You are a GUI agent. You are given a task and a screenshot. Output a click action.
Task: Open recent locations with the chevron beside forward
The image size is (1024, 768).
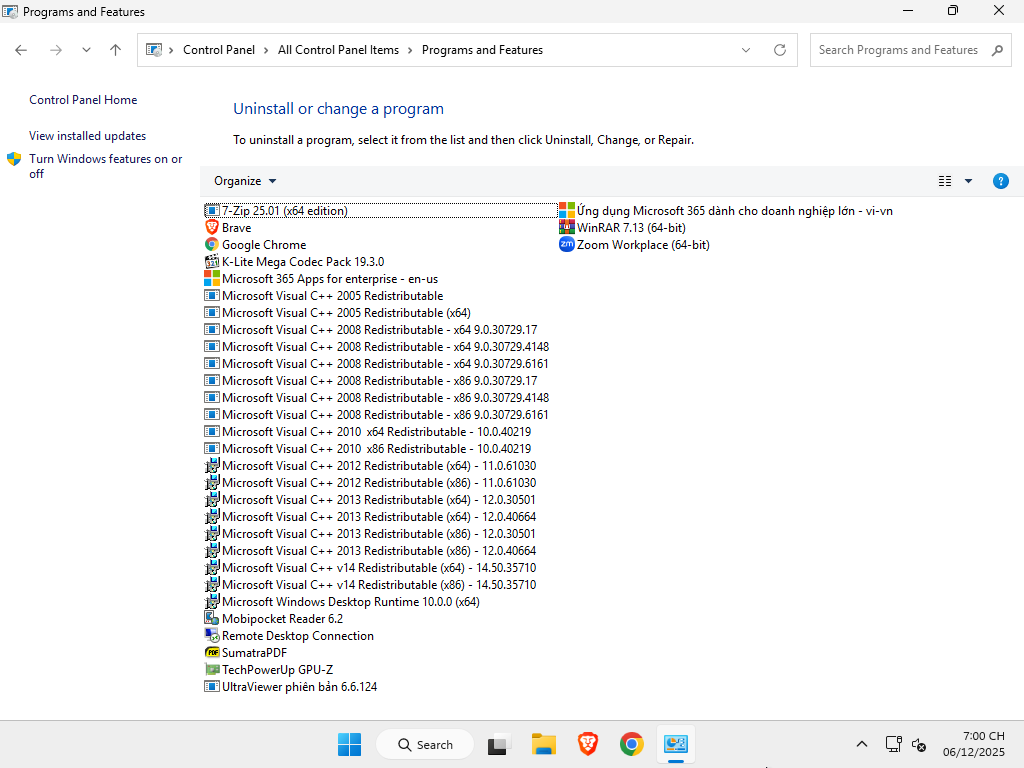click(x=86, y=49)
